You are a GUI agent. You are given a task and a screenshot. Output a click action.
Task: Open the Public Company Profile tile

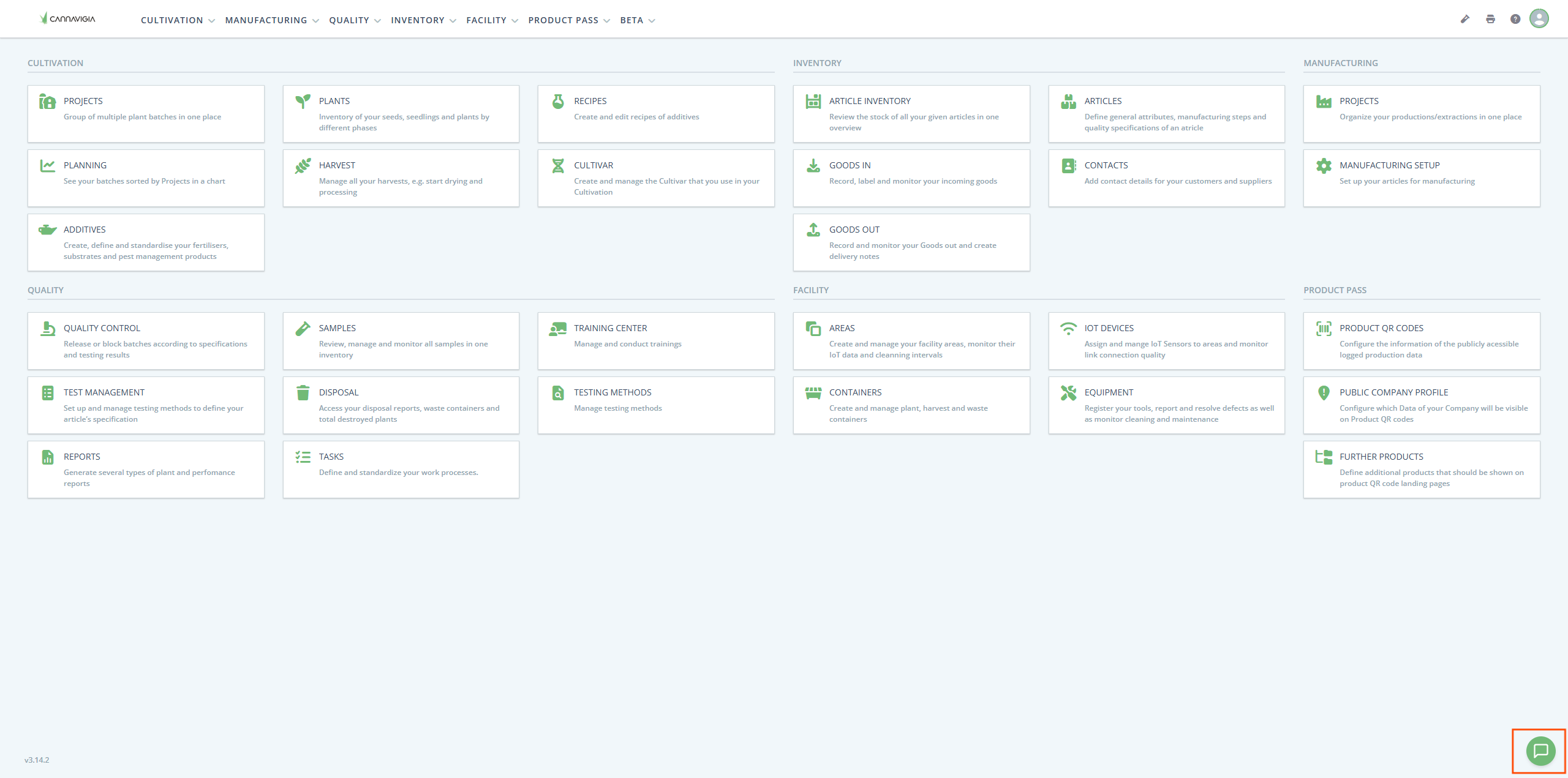[x=1421, y=405]
